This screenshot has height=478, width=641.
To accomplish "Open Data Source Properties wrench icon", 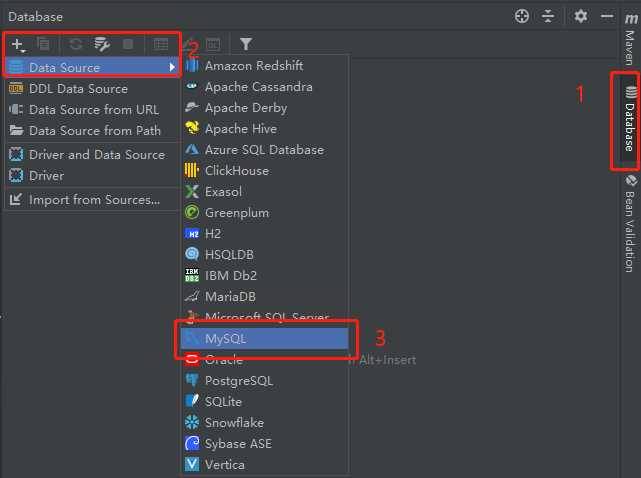I will (102, 44).
